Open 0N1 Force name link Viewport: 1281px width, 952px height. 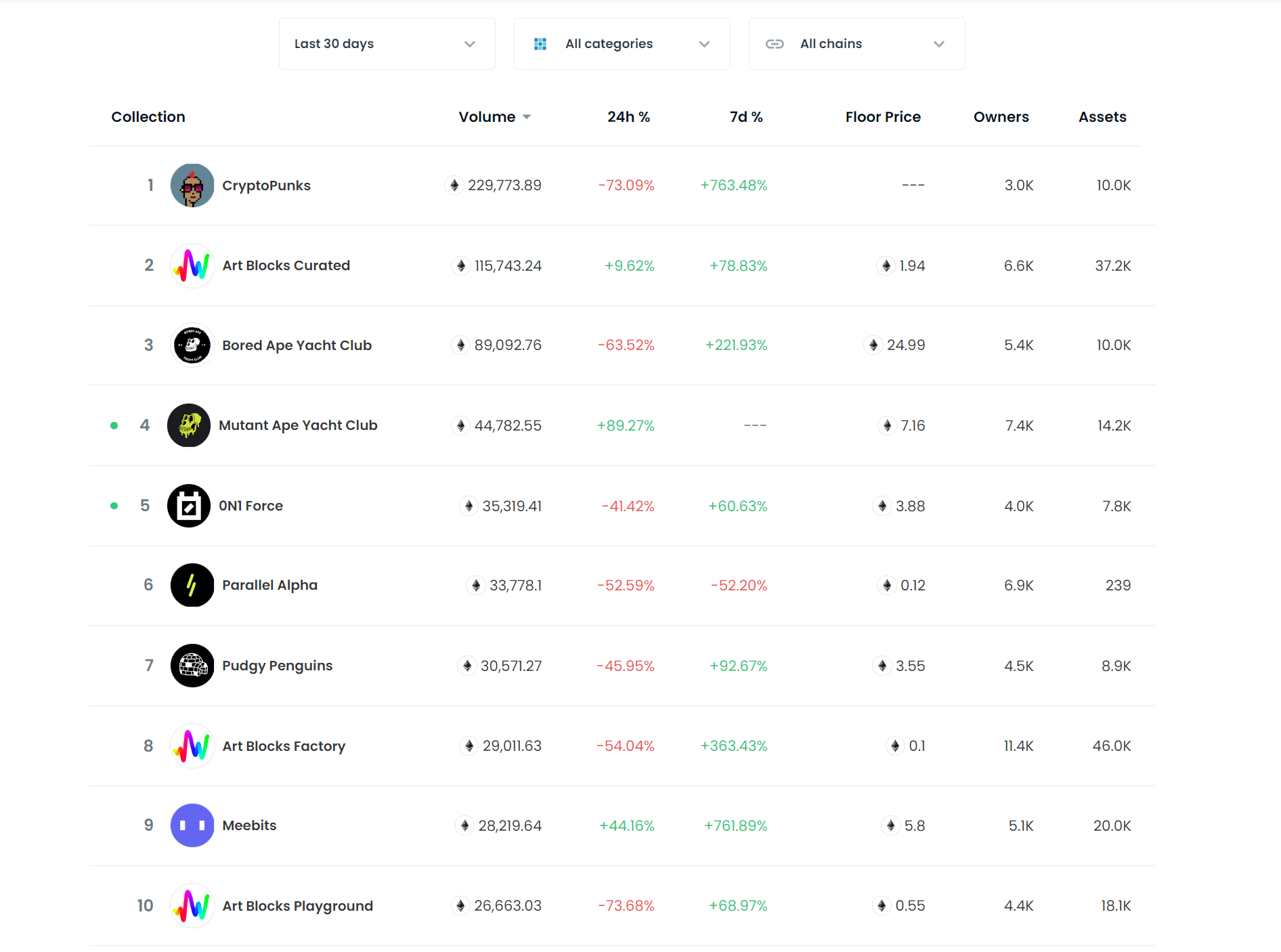point(251,506)
